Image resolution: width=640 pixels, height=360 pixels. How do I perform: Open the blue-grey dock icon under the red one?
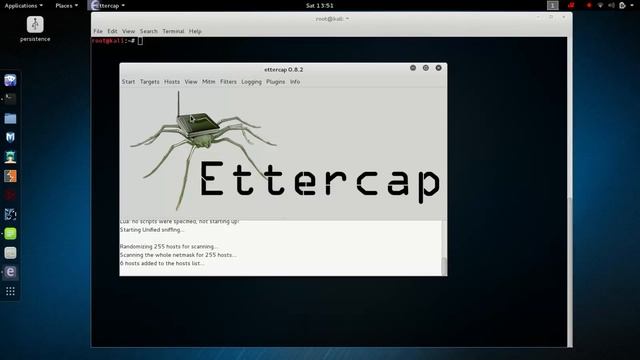click(10, 214)
